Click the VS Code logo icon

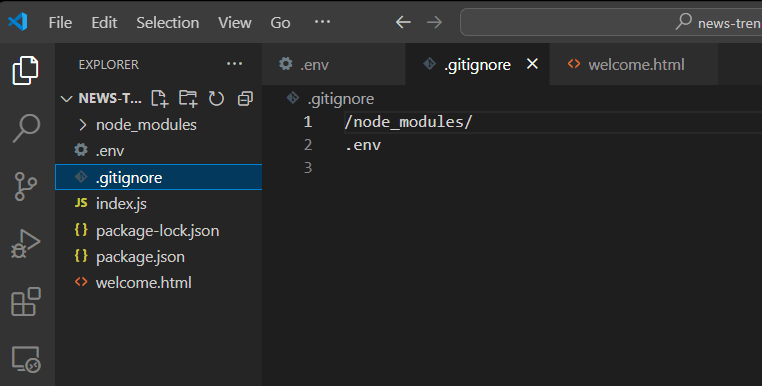pyautogui.click(x=18, y=22)
